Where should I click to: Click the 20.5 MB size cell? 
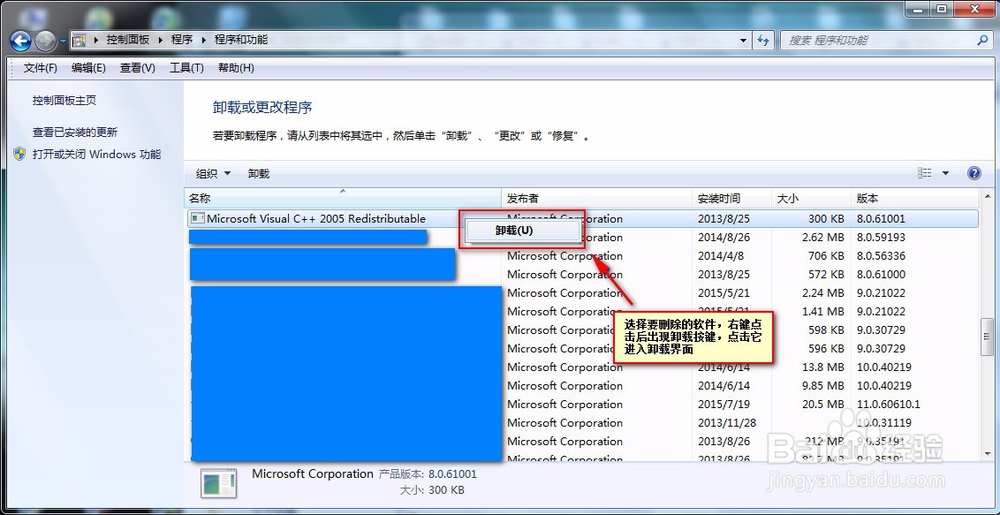[x=823, y=404]
